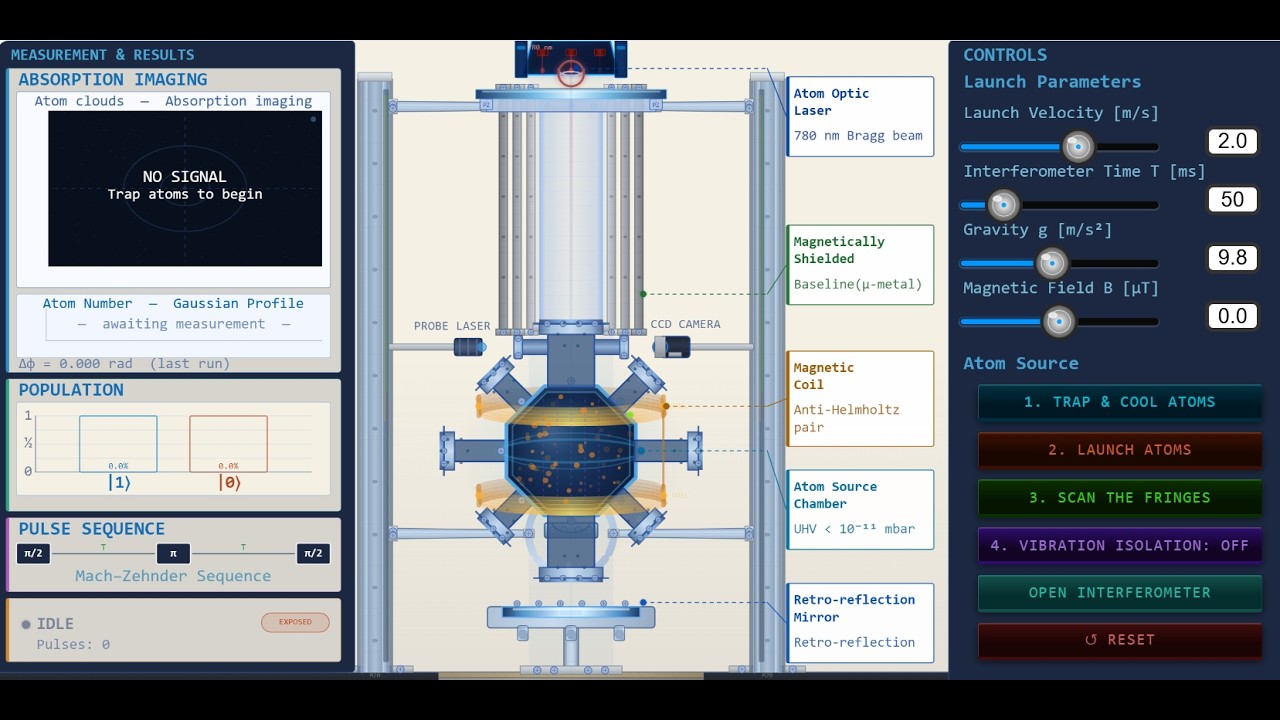
Task: Click the Magnetic Field B slider handle
Action: click(1058, 321)
